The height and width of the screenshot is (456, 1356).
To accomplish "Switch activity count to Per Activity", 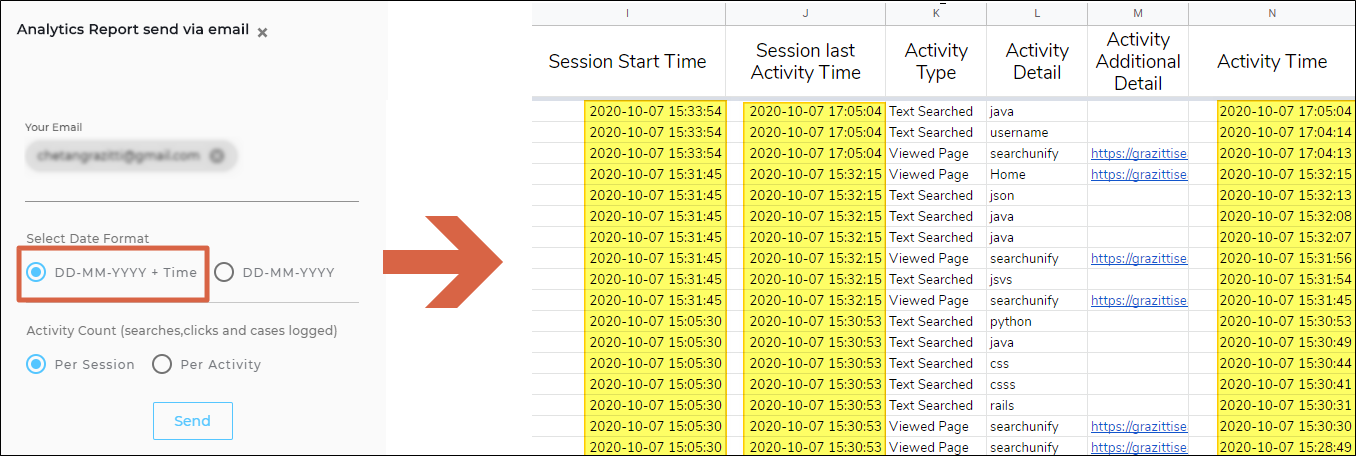I will click(x=162, y=364).
